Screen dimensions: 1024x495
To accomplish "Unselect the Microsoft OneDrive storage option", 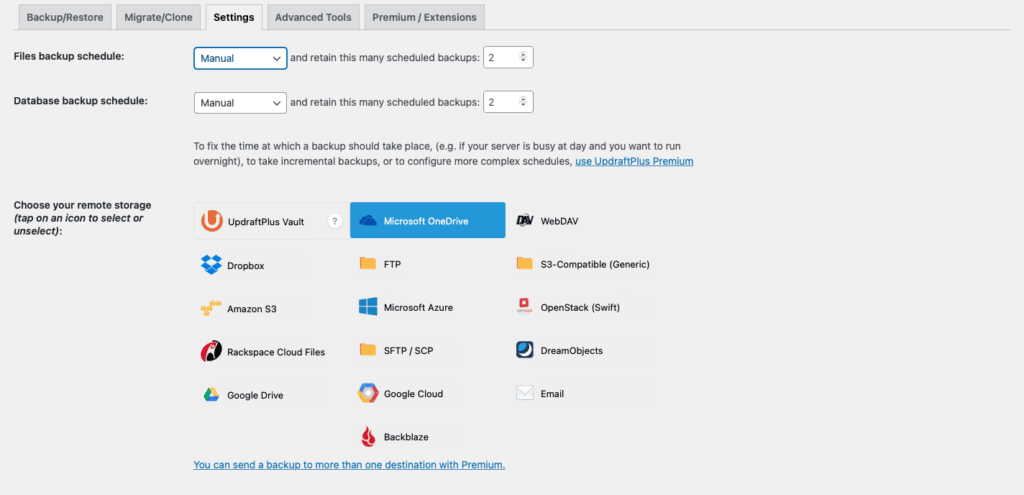I will click(x=427, y=221).
